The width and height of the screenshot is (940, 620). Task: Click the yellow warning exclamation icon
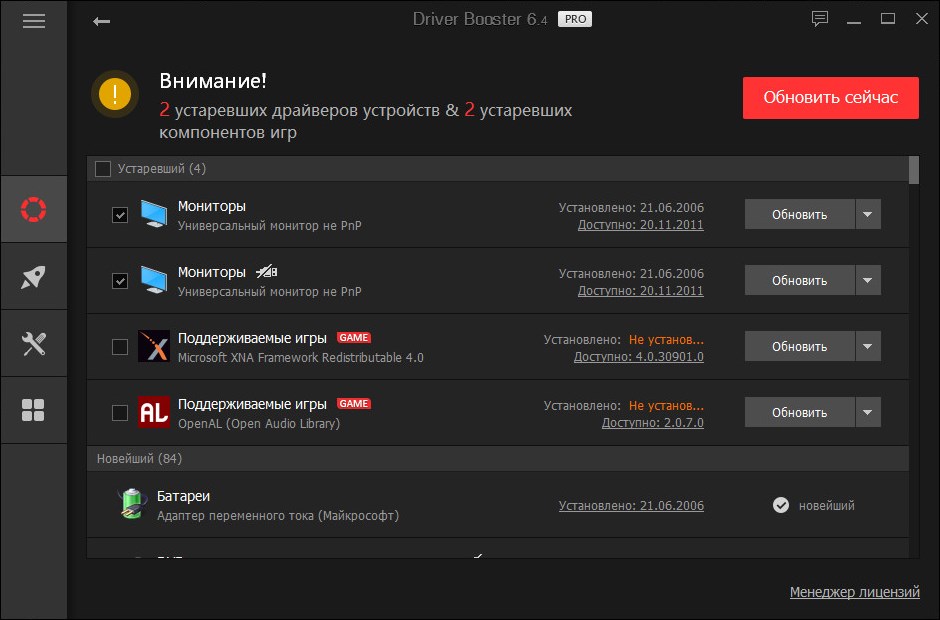[114, 95]
